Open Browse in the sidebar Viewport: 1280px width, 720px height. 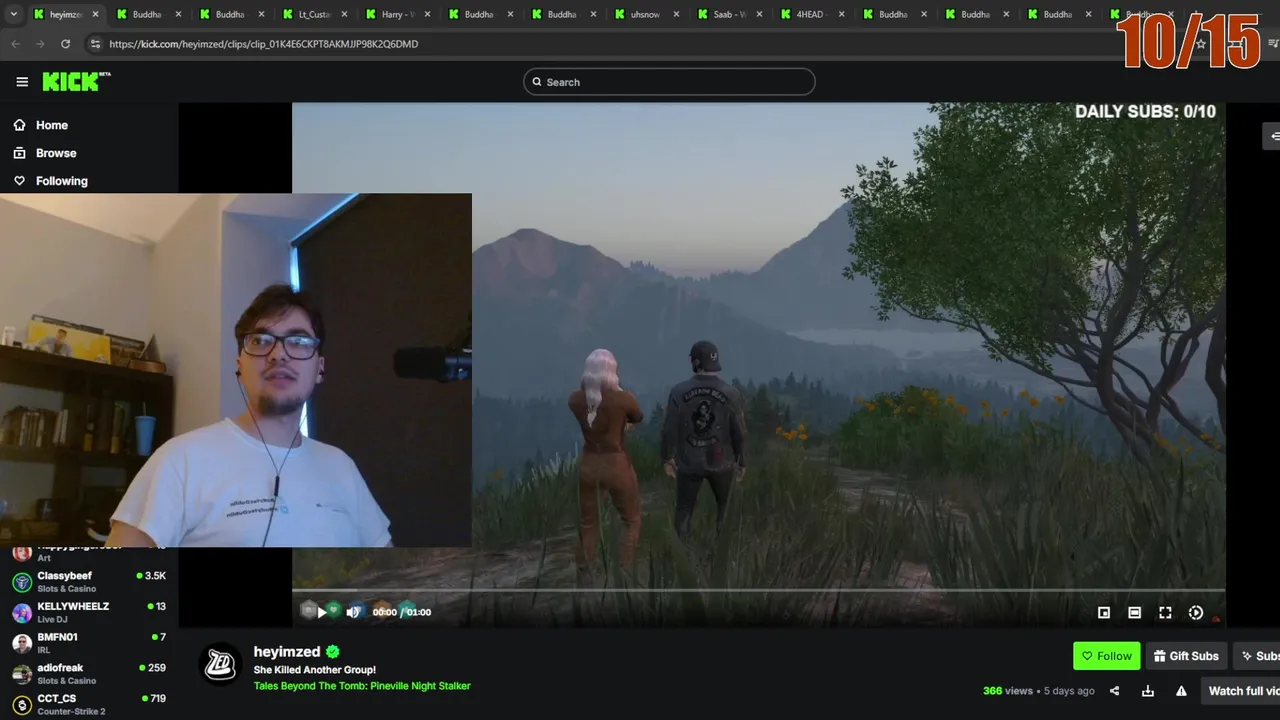coord(56,153)
